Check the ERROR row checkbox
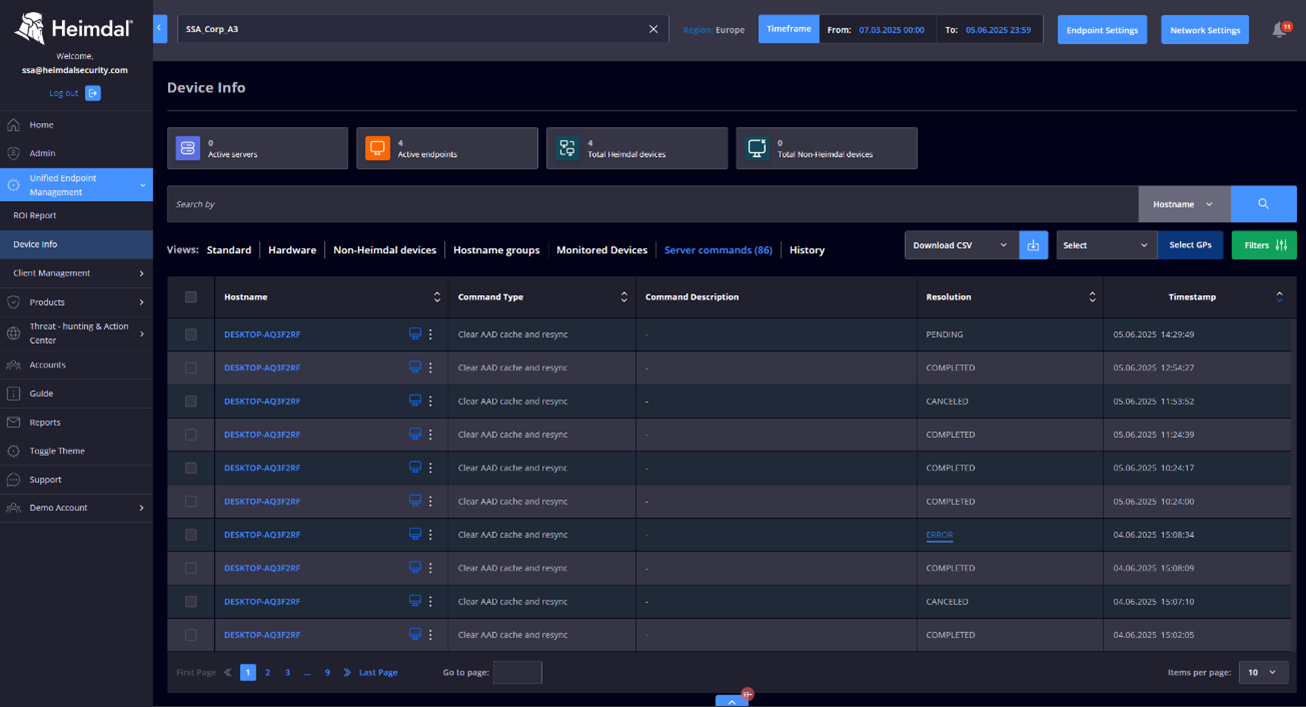This screenshot has height=707, width=1306. tap(191, 535)
